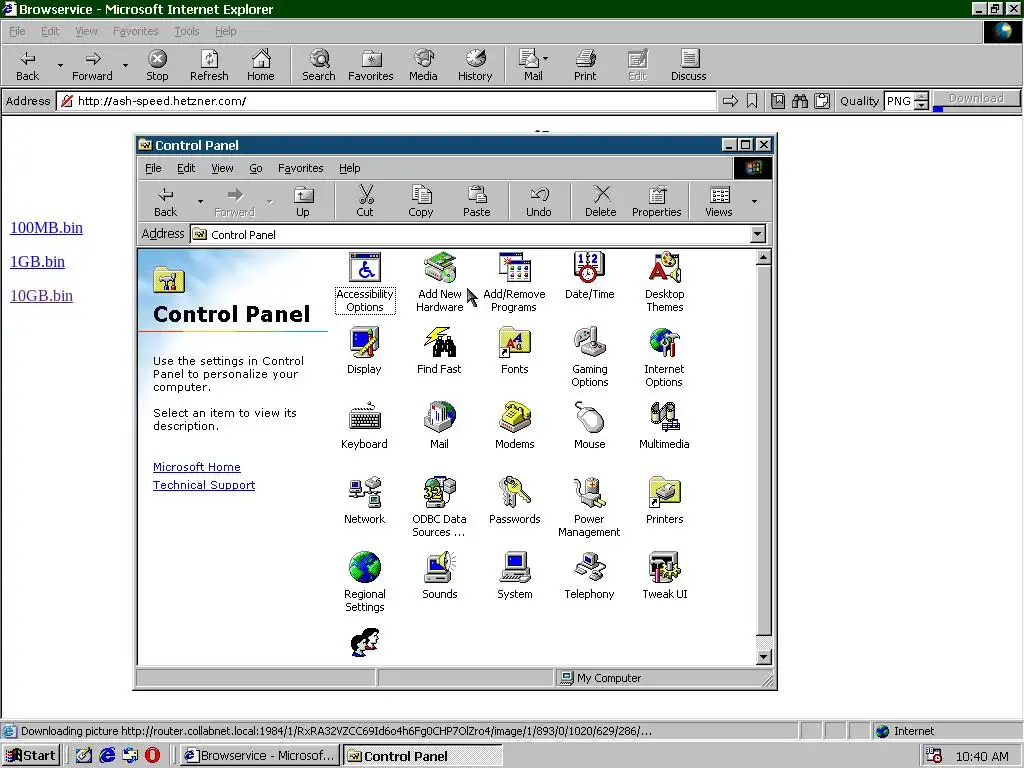Adjust the Quality PNG stepper arrows
1024x768 pixels.
point(921,101)
